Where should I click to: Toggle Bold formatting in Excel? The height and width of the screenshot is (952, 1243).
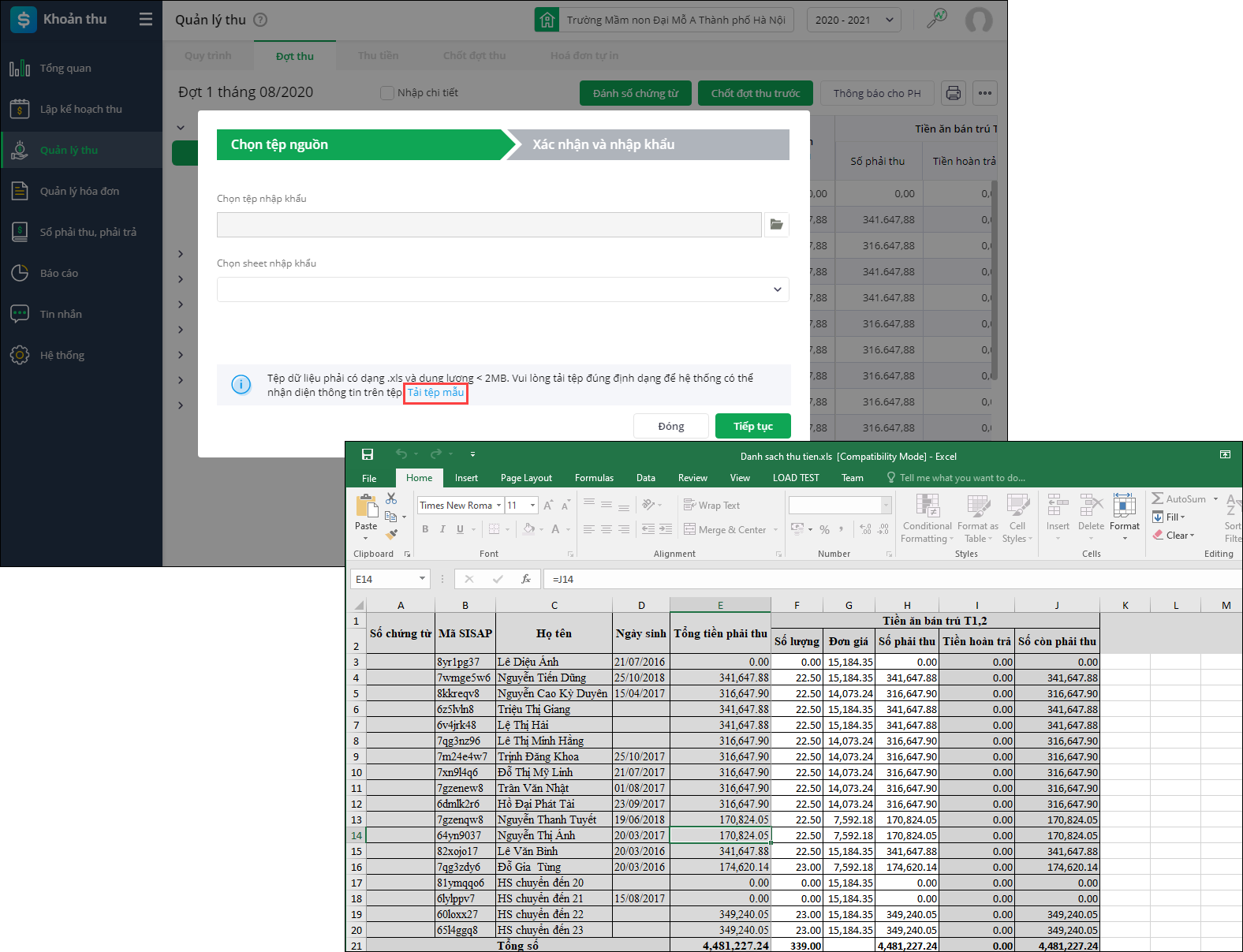(x=425, y=529)
